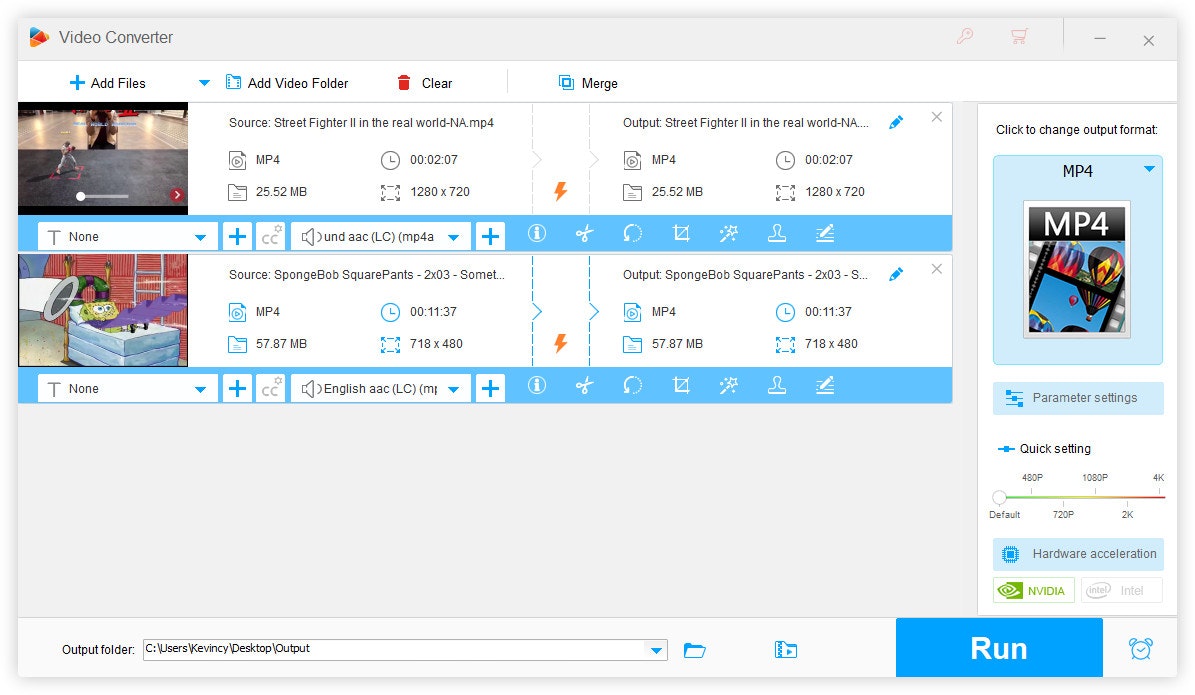Crop the SpongeBob video
This screenshot has height=695, width=1195.
tap(681, 386)
